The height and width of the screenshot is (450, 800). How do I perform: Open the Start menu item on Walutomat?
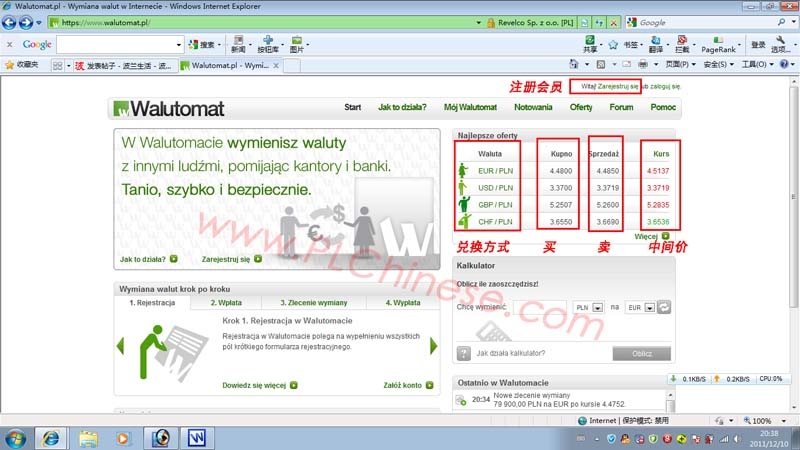point(353,107)
